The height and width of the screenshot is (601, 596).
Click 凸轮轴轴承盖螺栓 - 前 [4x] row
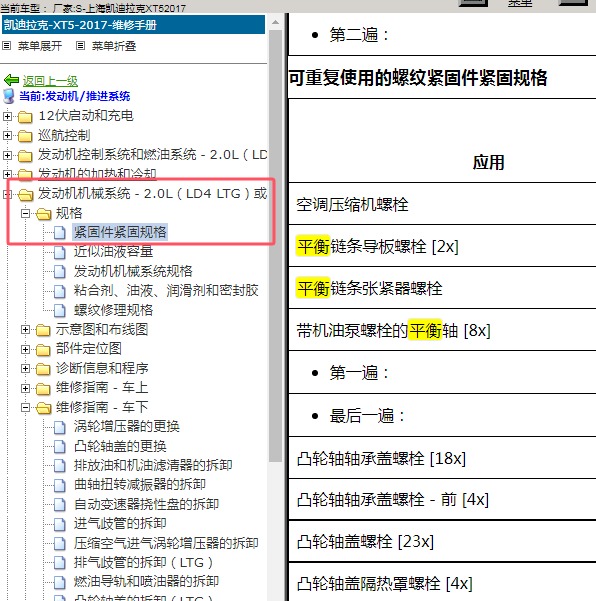pos(442,499)
